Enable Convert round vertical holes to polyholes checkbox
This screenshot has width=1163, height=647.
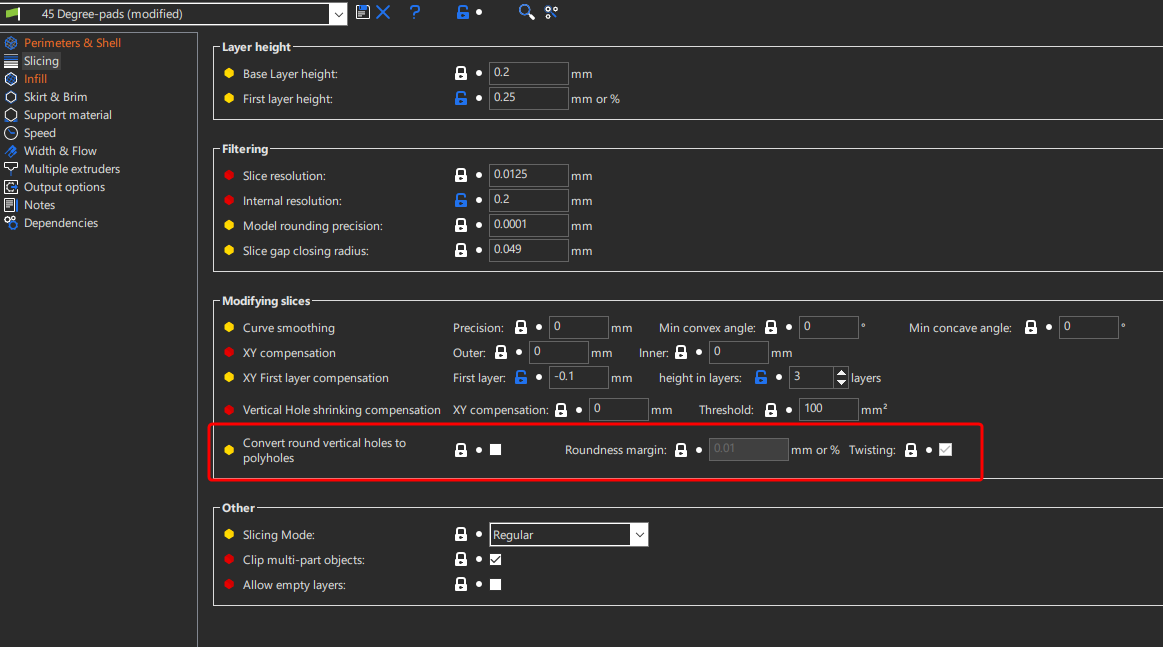495,450
